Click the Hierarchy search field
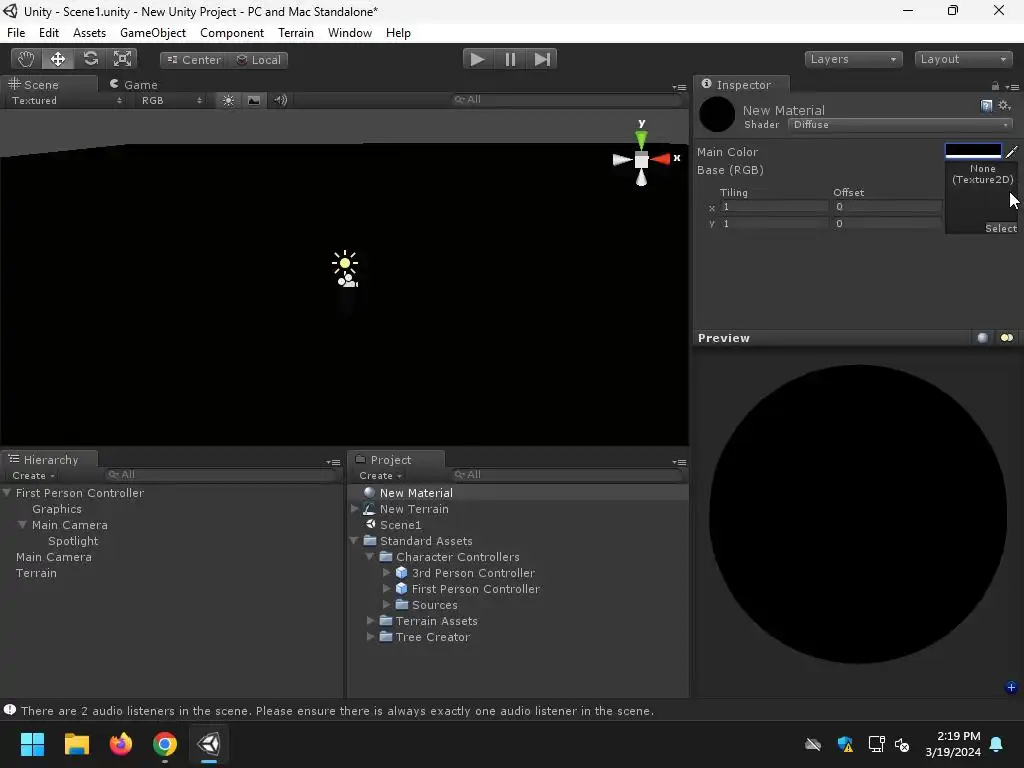The image size is (1024, 768). [222, 475]
